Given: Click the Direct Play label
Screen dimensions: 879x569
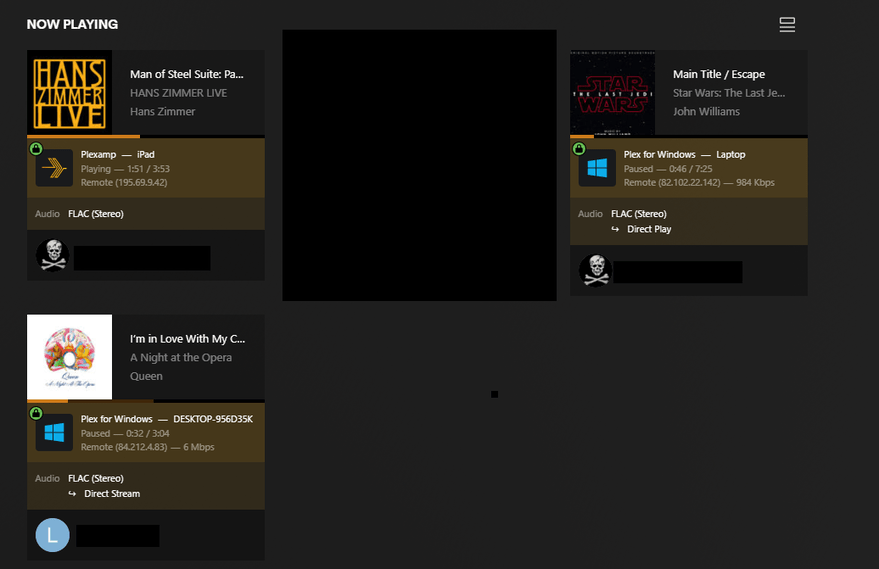Looking at the screenshot, I should (x=649, y=229).
